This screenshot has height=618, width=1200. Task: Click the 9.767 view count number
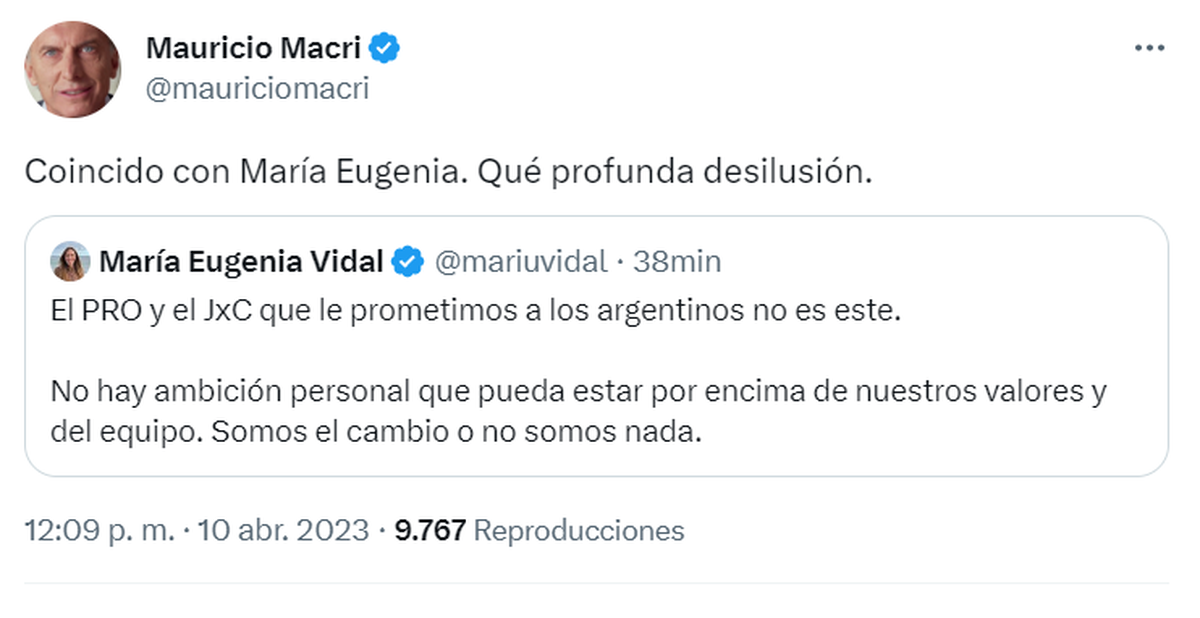click(x=430, y=530)
